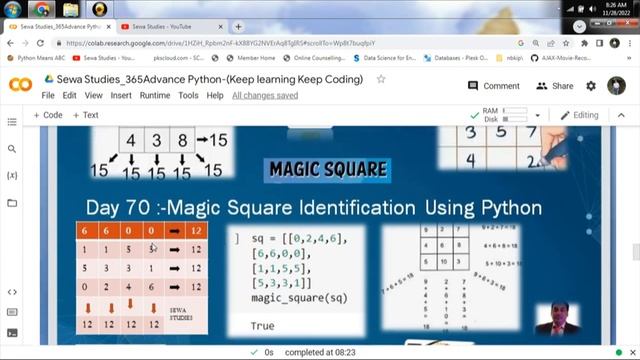This screenshot has width=640, height=360.
Task: Click Windows Start orb
Action: coord(13,9)
